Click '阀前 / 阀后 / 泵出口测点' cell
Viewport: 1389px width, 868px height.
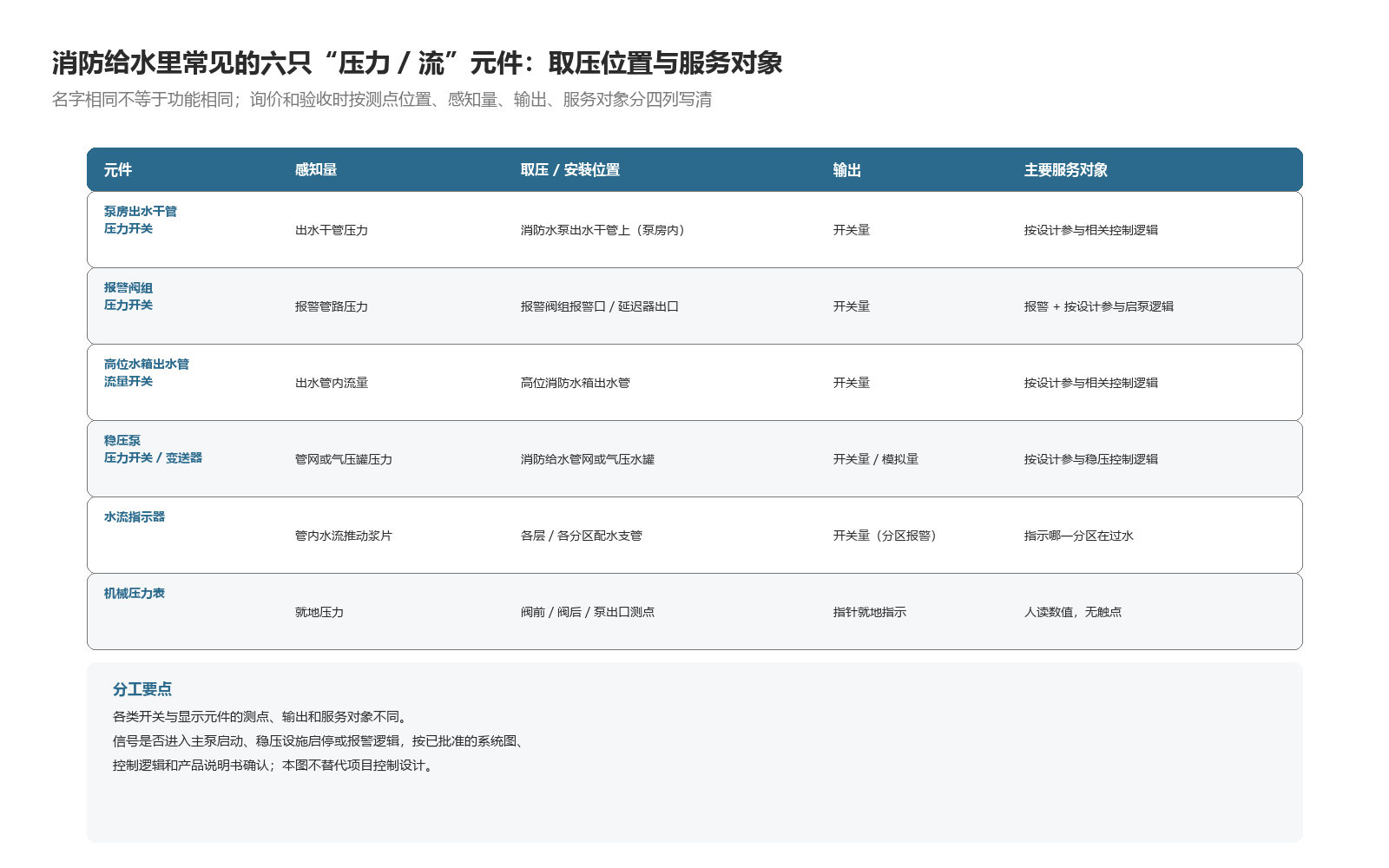(588, 612)
